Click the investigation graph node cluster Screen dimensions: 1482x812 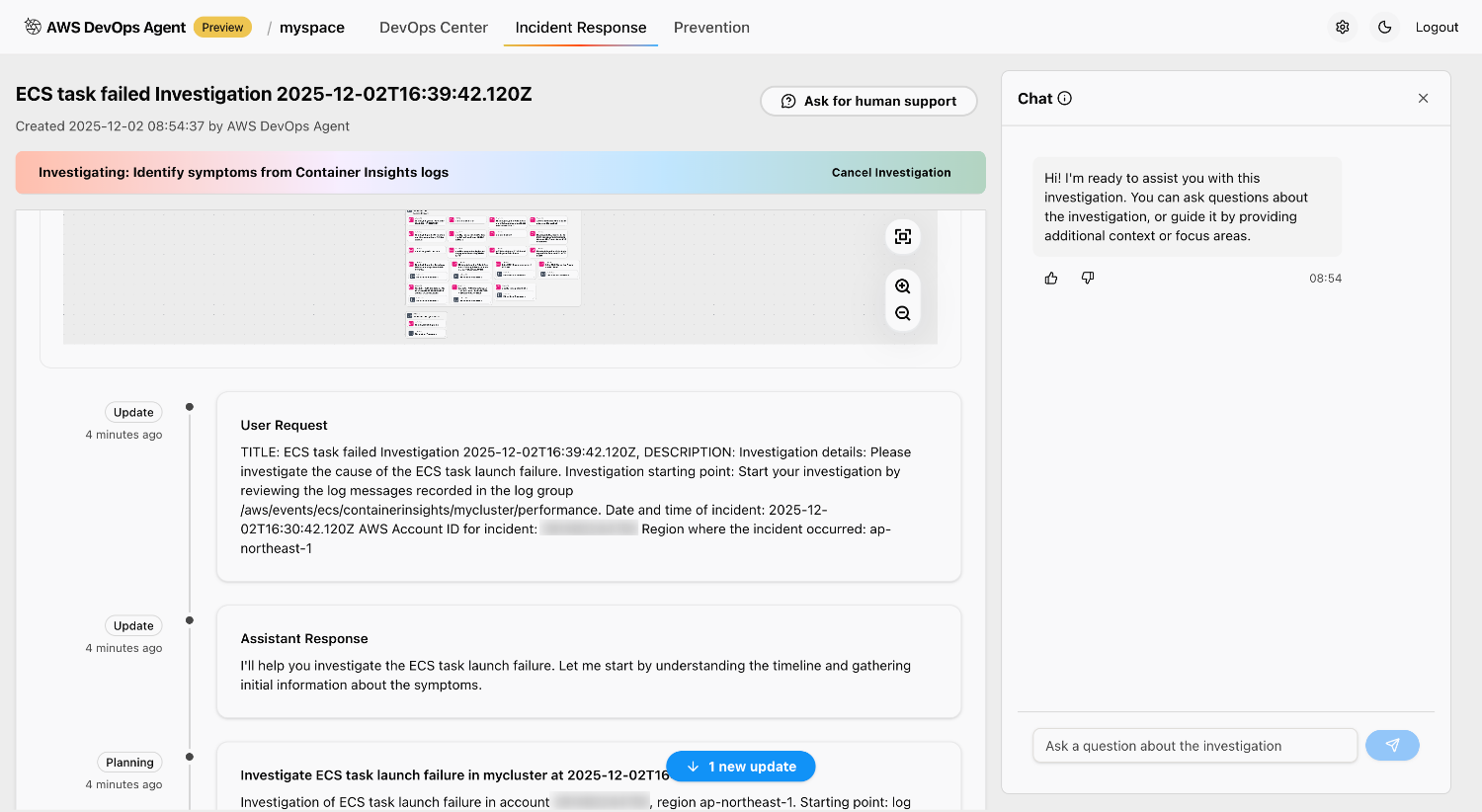point(493,259)
